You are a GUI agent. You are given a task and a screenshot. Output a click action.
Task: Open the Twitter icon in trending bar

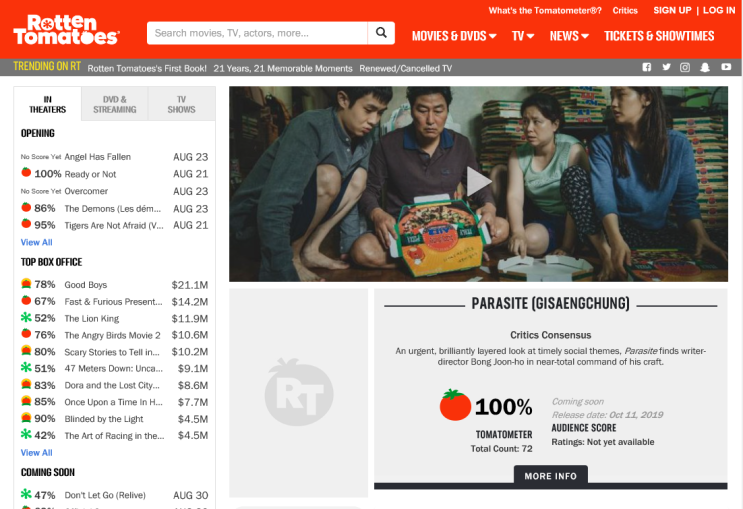pos(666,67)
